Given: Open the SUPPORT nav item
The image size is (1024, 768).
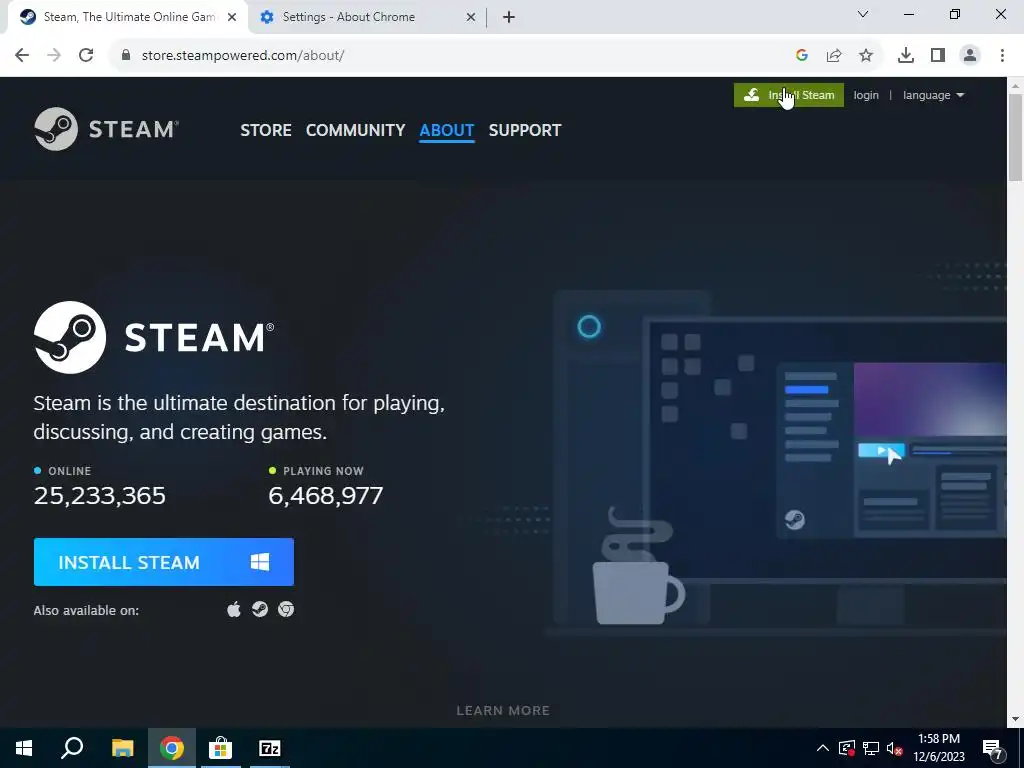Looking at the screenshot, I should coord(525,130).
